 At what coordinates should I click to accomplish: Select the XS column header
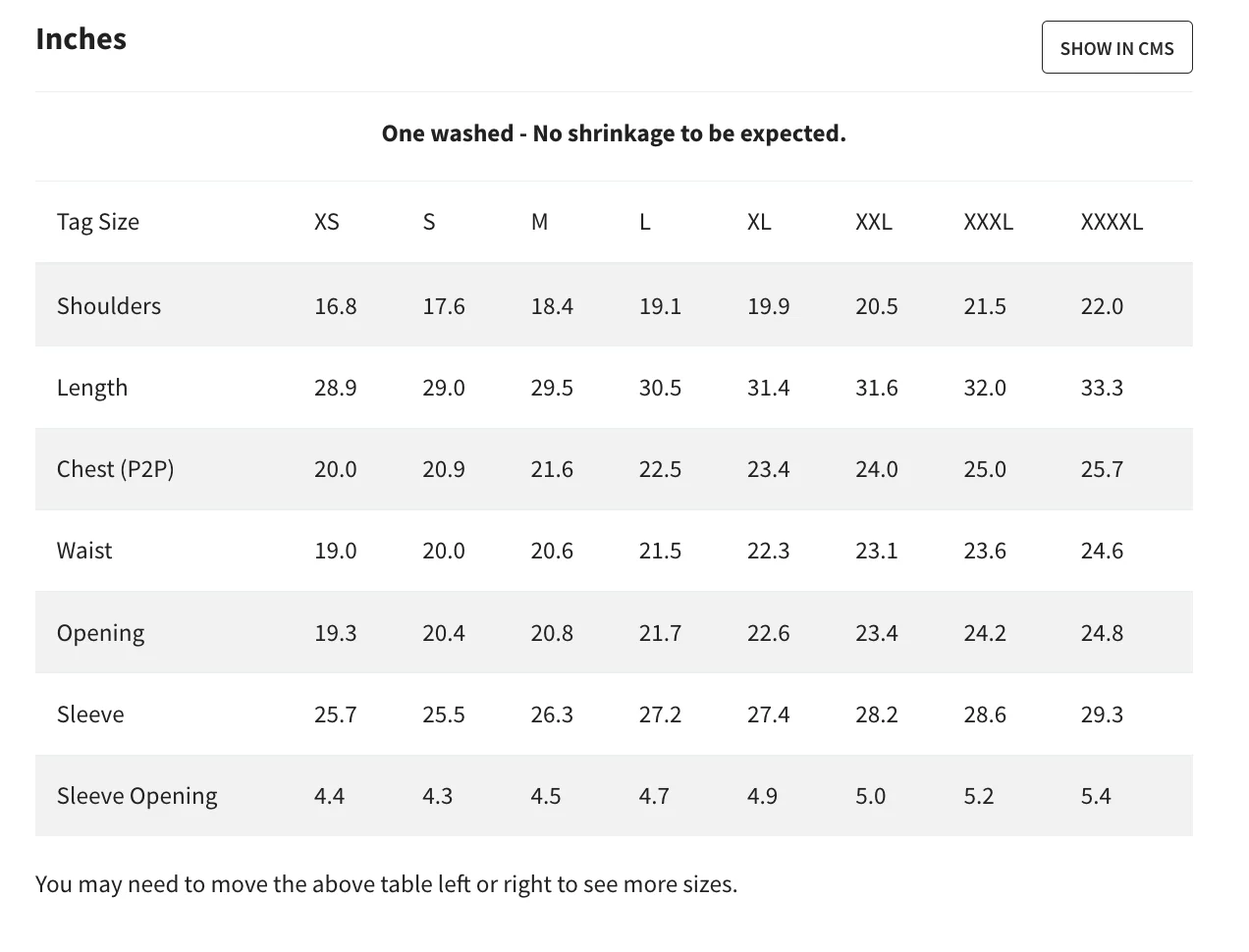click(x=327, y=222)
